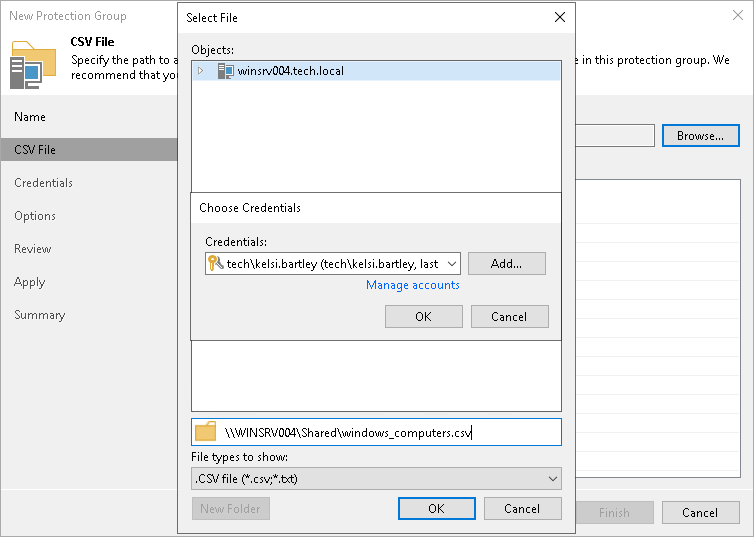
Task: Open the Credentials dropdown list
Action: click(452, 263)
